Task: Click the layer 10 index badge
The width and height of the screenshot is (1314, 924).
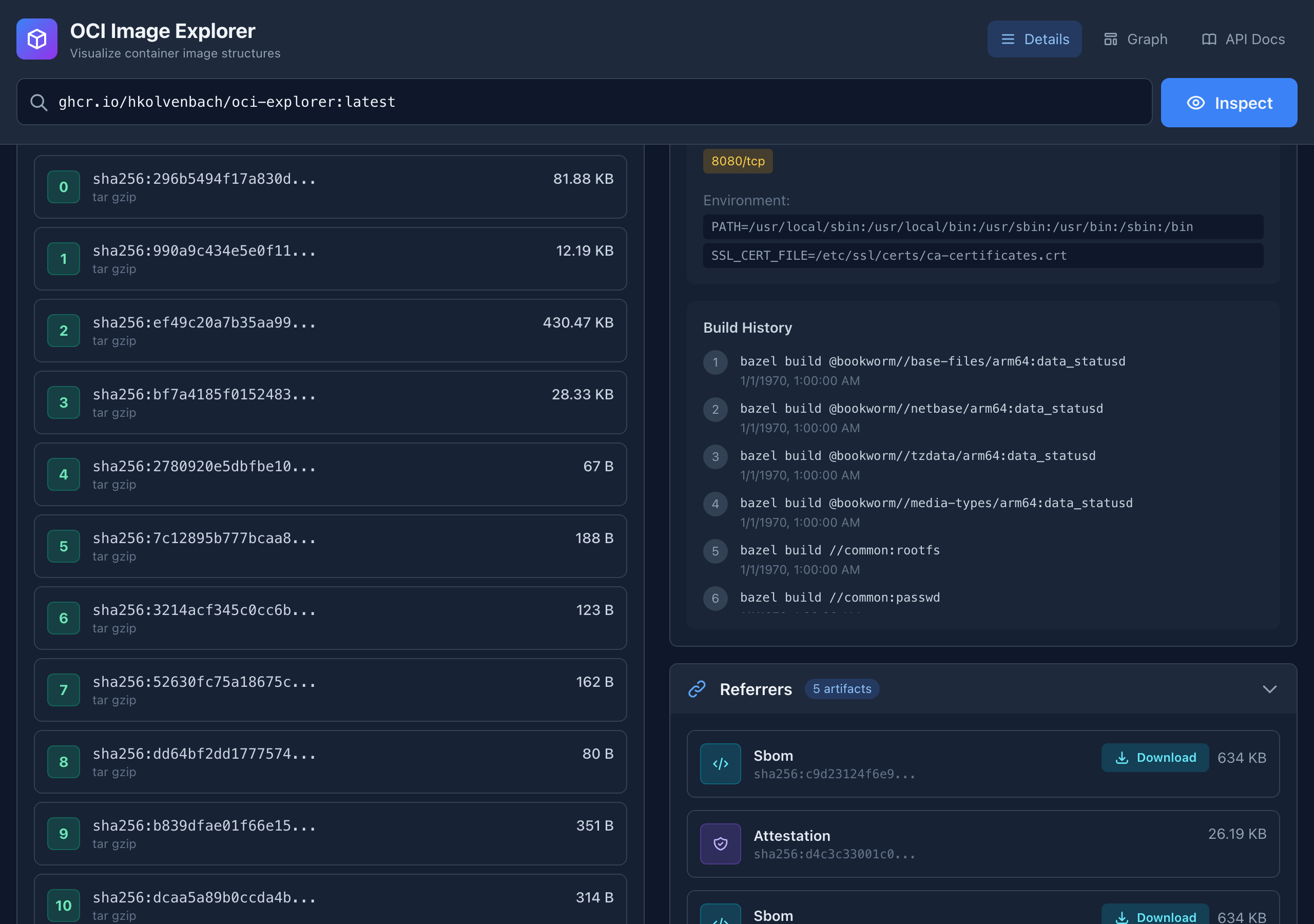Action: click(x=64, y=905)
